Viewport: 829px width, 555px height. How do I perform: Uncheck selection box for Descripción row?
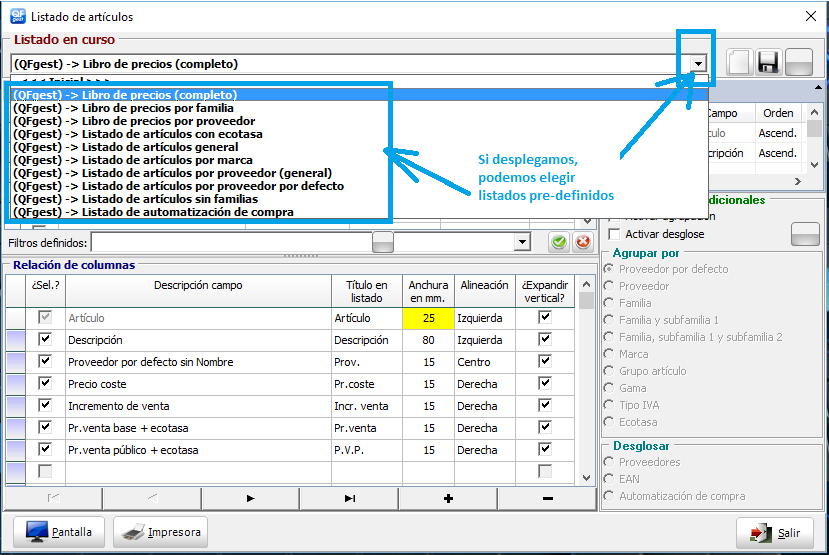pyautogui.click(x=45, y=339)
